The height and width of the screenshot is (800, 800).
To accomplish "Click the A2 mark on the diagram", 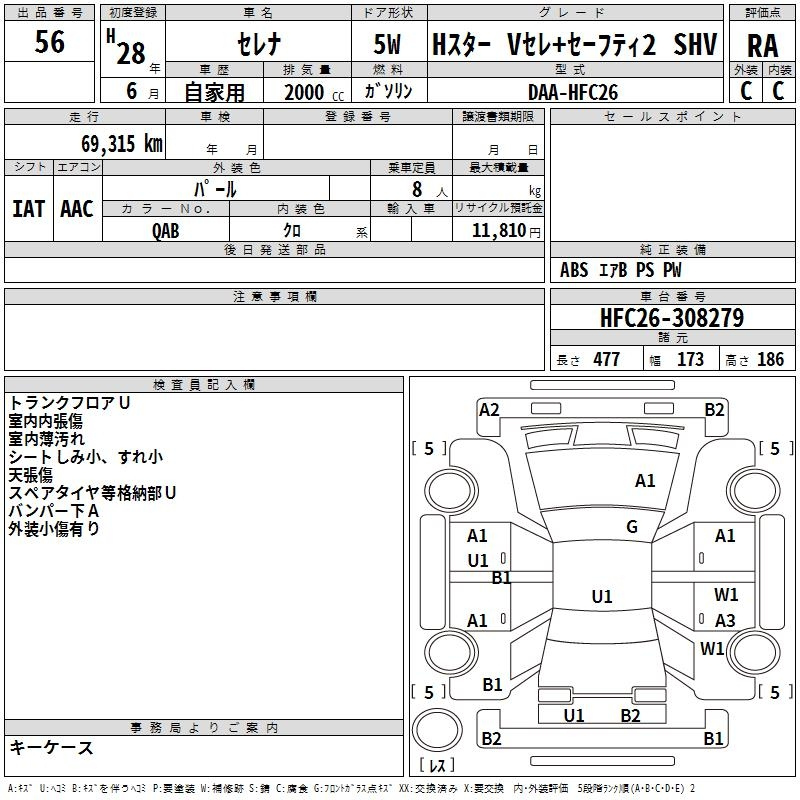I will point(489,410).
